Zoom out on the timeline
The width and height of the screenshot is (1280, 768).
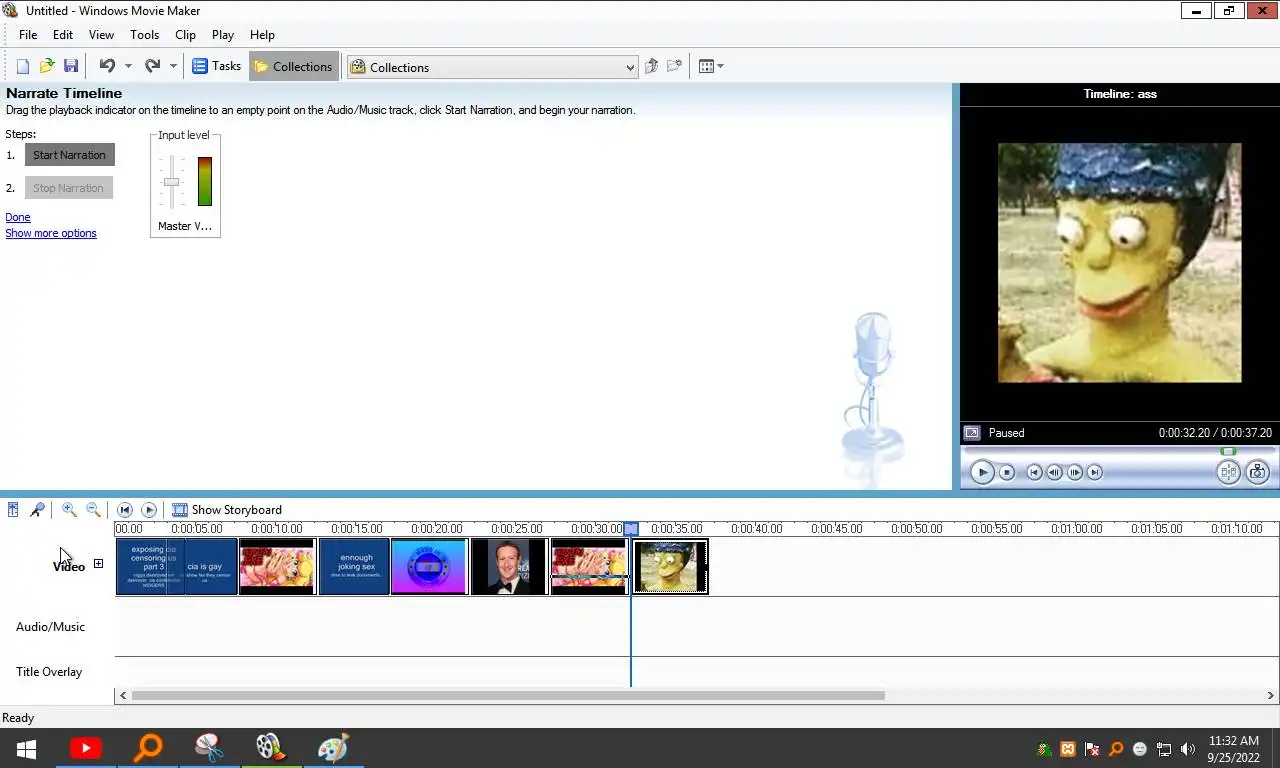(x=93, y=510)
